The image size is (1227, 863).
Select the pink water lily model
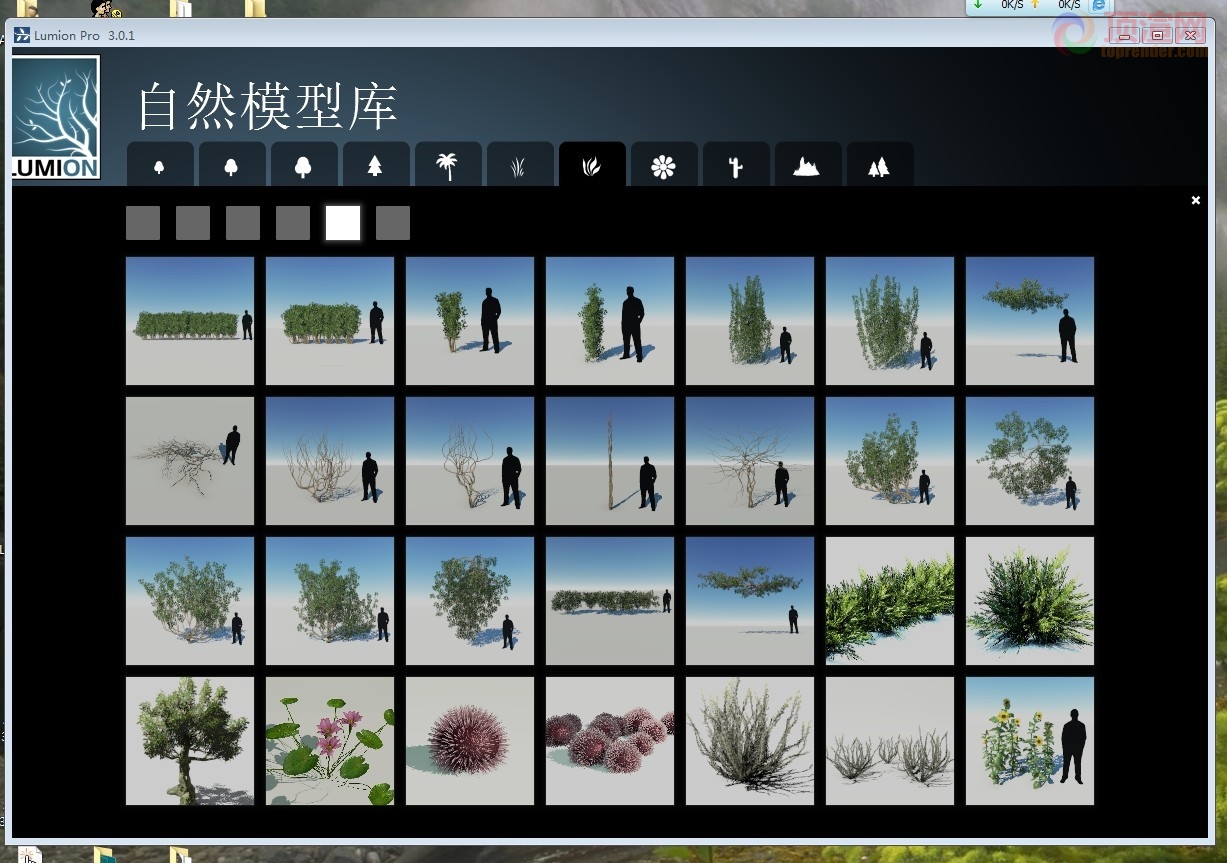pos(330,741)
